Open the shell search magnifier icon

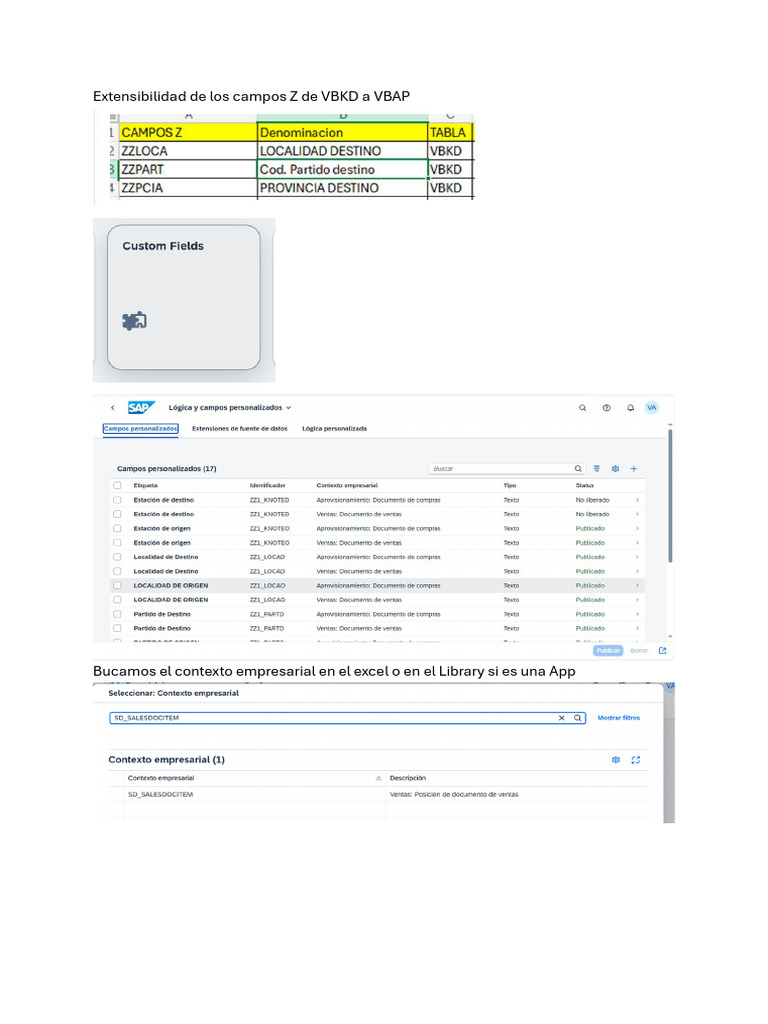pyautogui.click(x=583, y=408)
